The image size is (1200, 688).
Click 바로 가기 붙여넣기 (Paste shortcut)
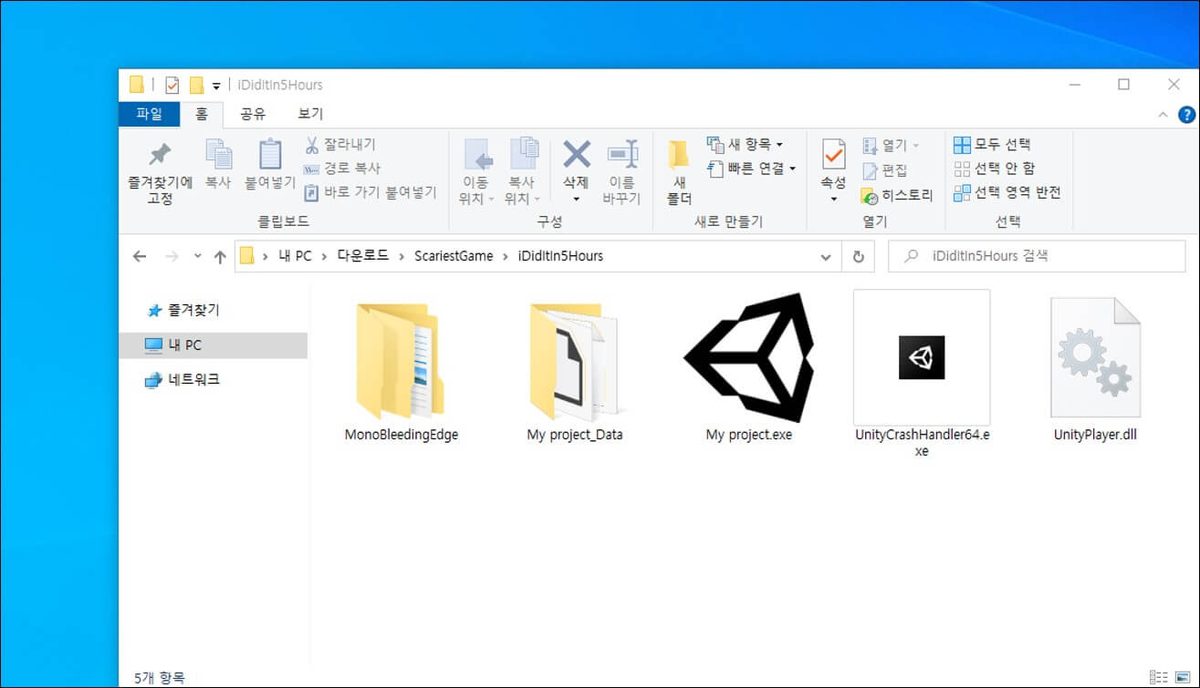[x=370, y=192]
